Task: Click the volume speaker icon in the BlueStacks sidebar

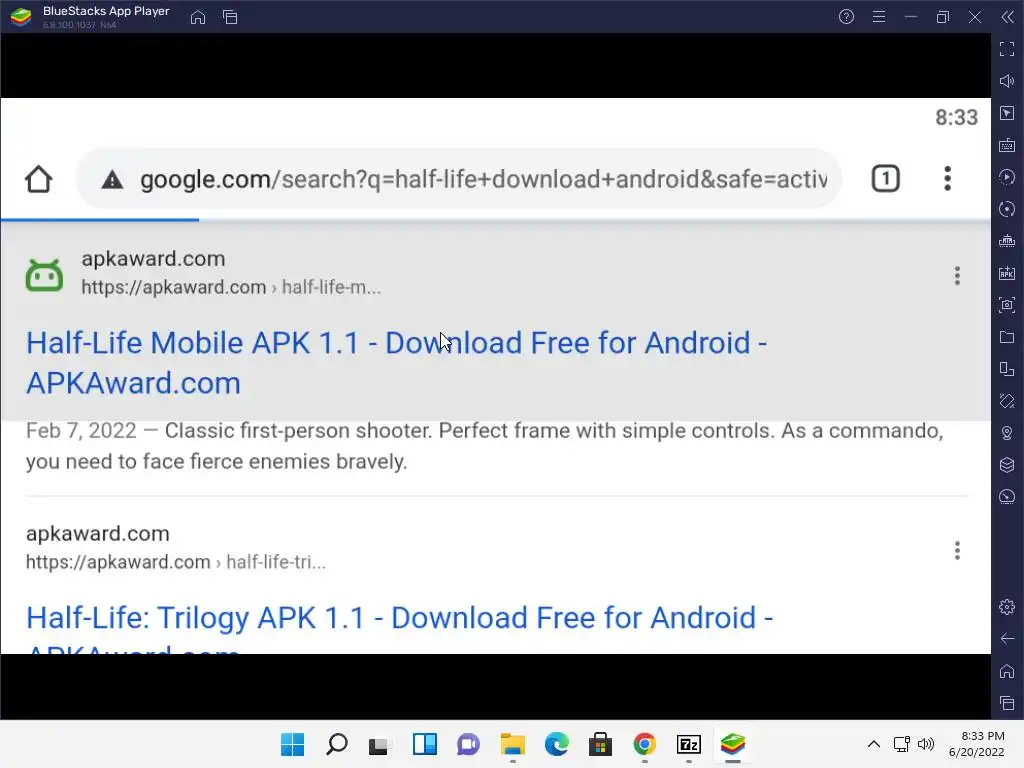Action: (x=1007, y=81)
